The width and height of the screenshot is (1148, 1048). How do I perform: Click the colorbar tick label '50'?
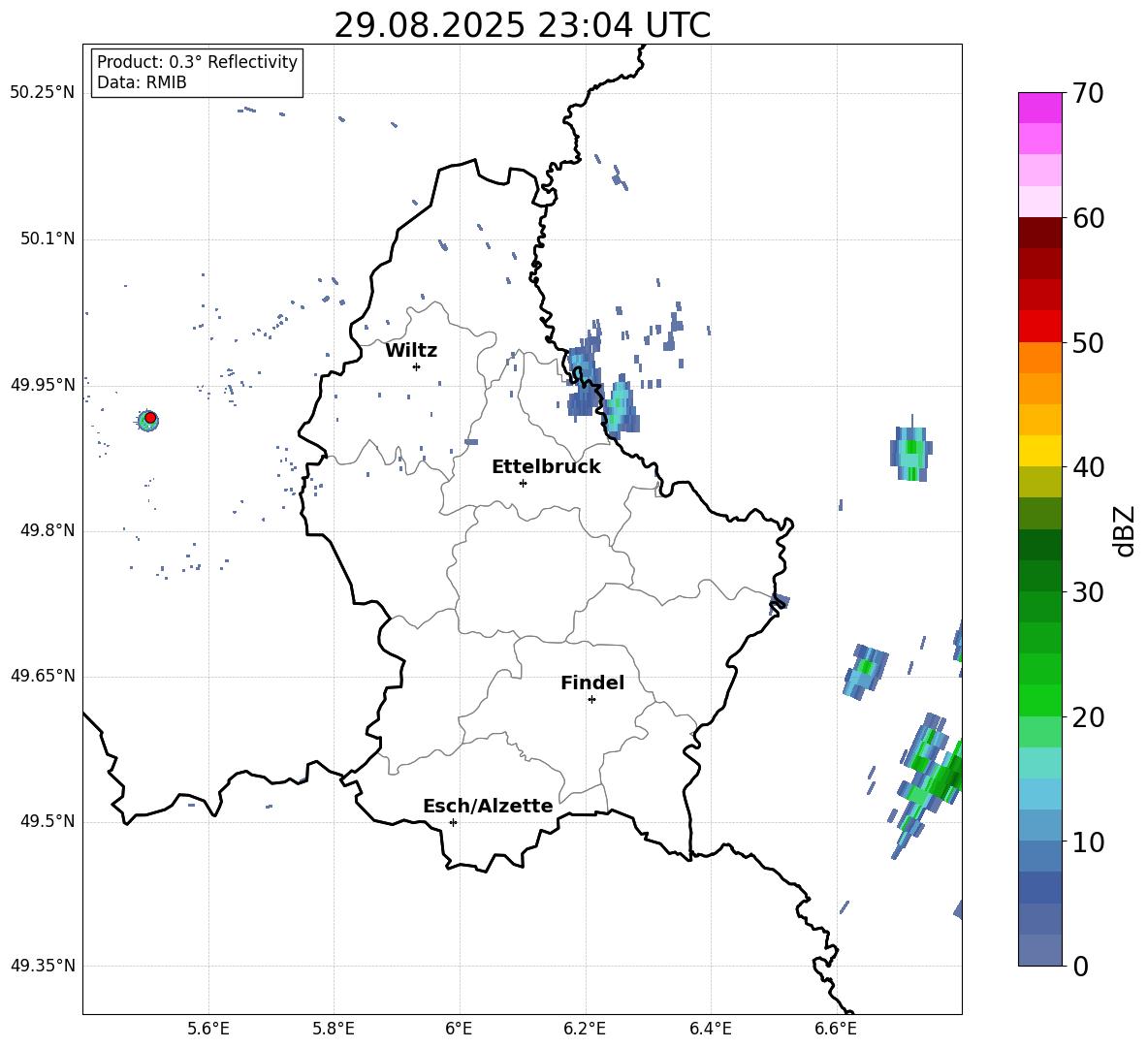click(1088, 343)
